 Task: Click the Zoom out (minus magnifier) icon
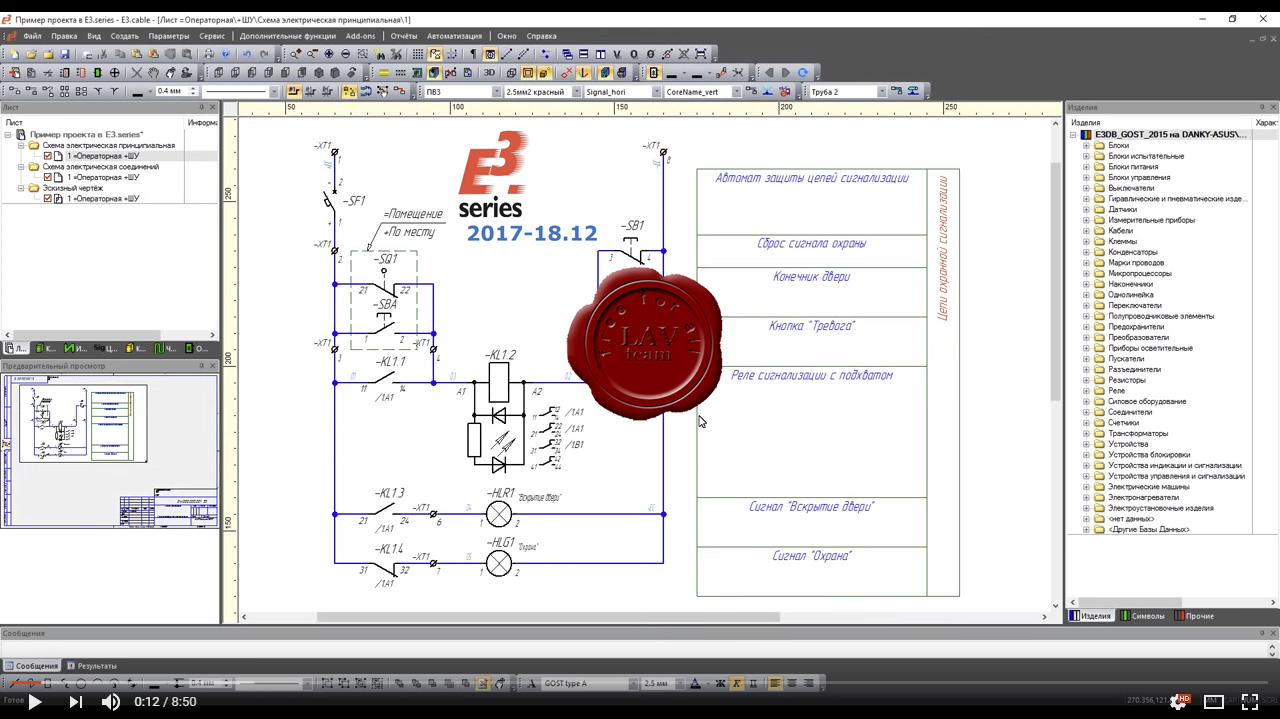coord(312,54)
